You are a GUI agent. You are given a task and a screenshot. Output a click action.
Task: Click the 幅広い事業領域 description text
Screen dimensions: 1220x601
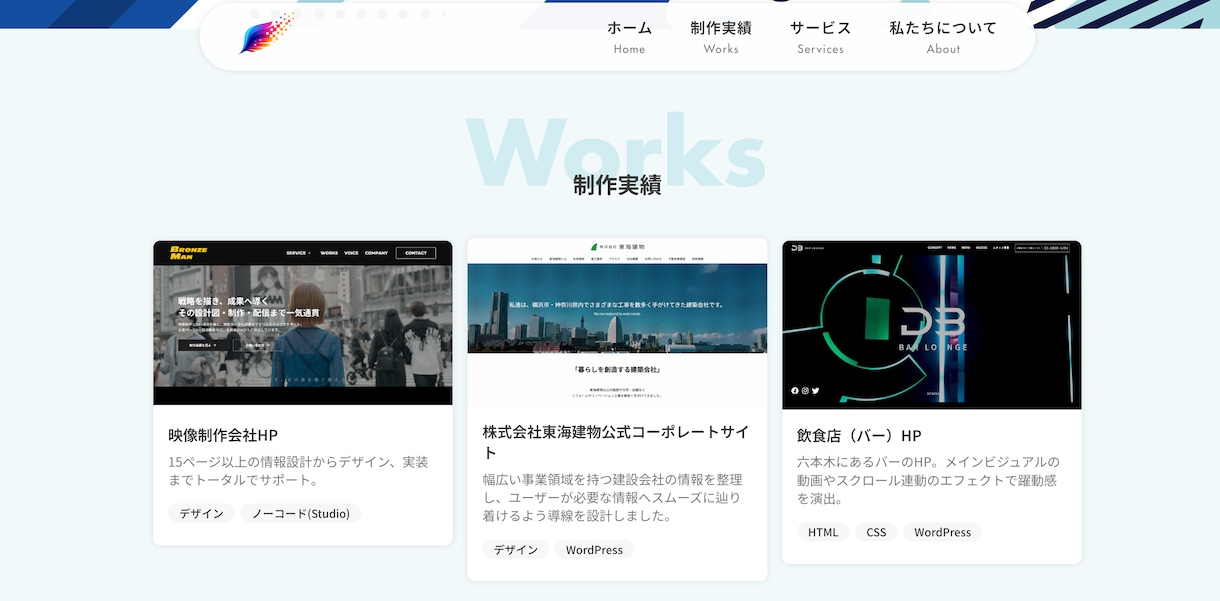coord(613,498)
